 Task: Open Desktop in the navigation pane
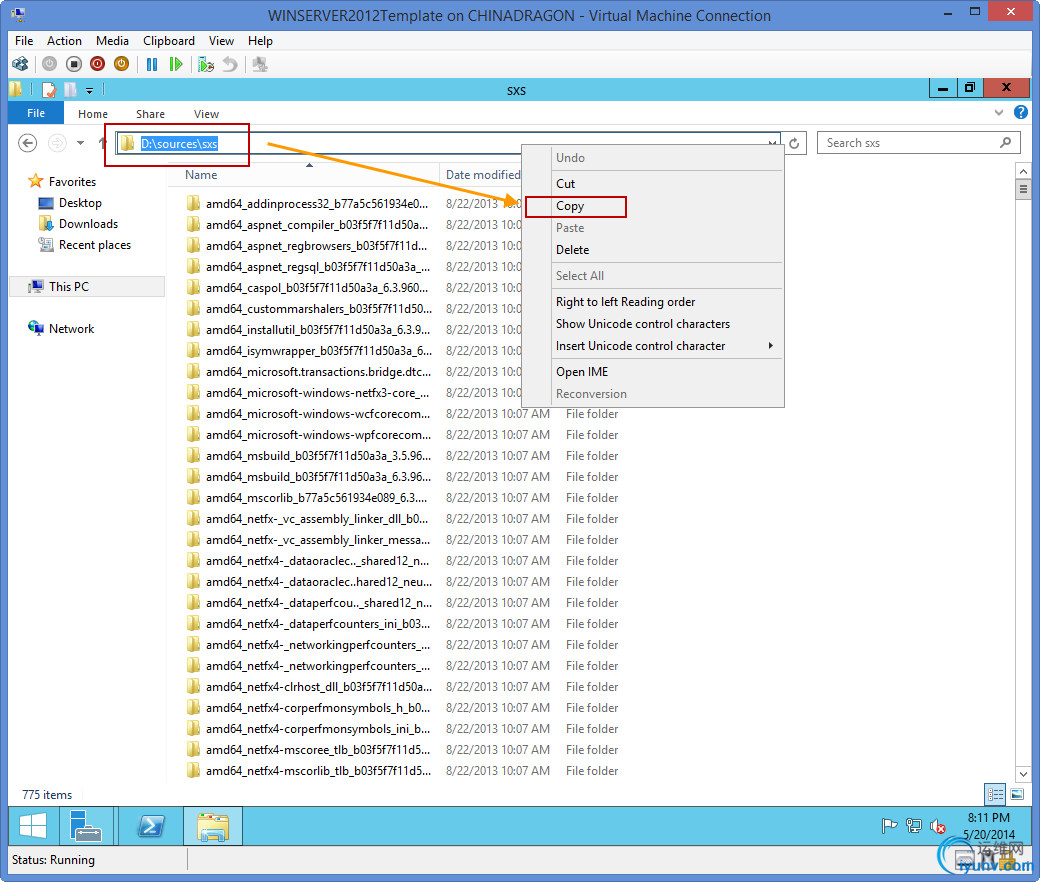pyautogui.click(x=80, y=203)
